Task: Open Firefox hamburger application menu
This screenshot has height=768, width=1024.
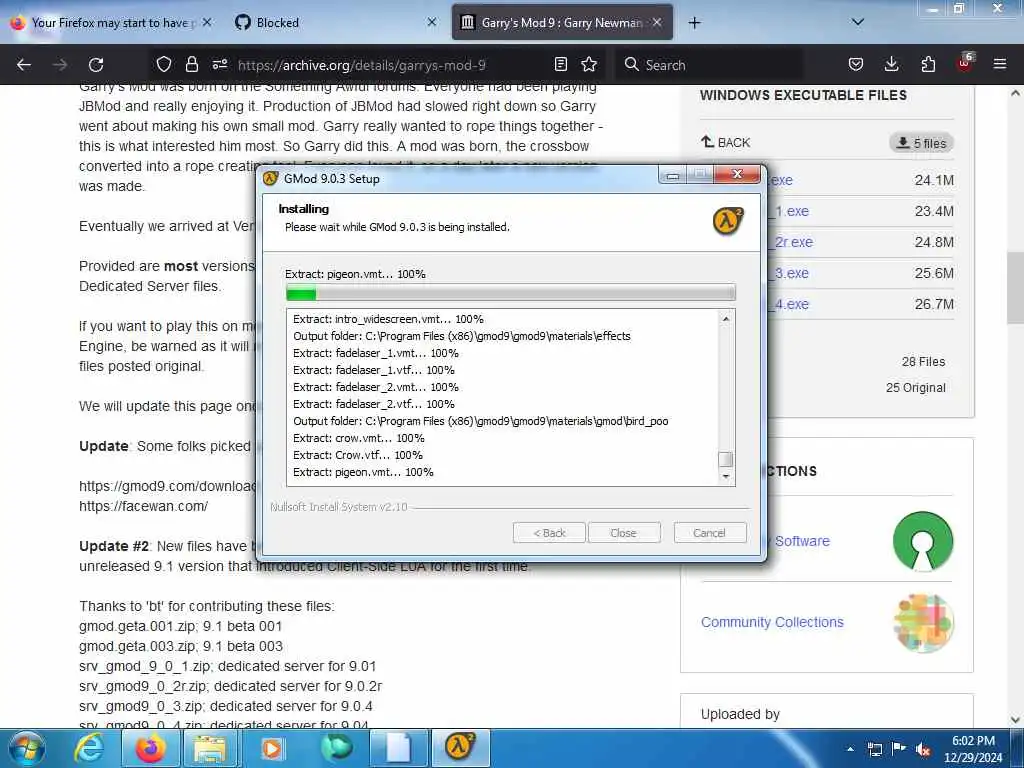Action: coord(1000,64)
